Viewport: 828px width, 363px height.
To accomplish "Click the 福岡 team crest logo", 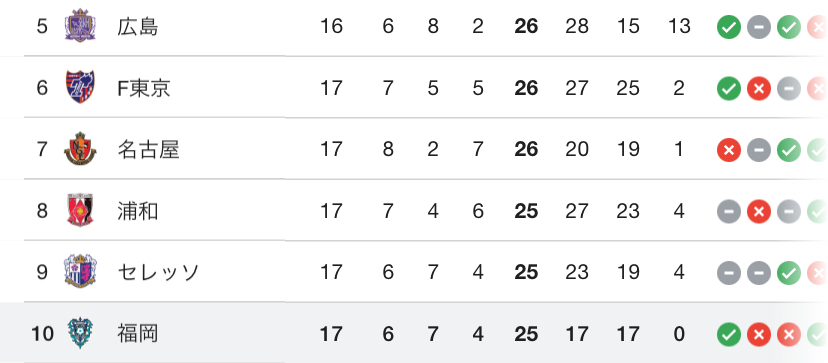I will tap(80, 333).
